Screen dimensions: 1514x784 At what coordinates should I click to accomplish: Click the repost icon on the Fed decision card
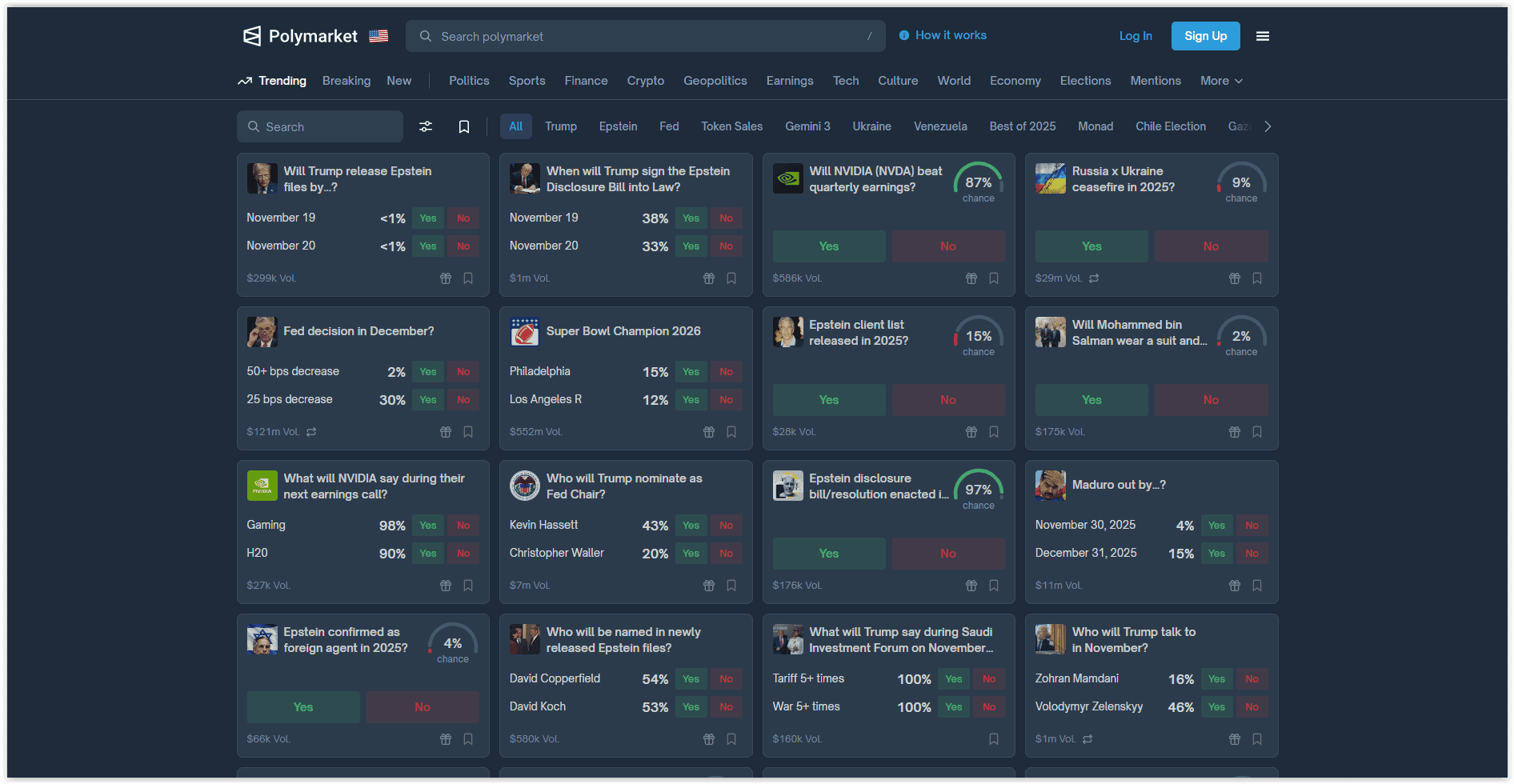(x=311, y=432)
